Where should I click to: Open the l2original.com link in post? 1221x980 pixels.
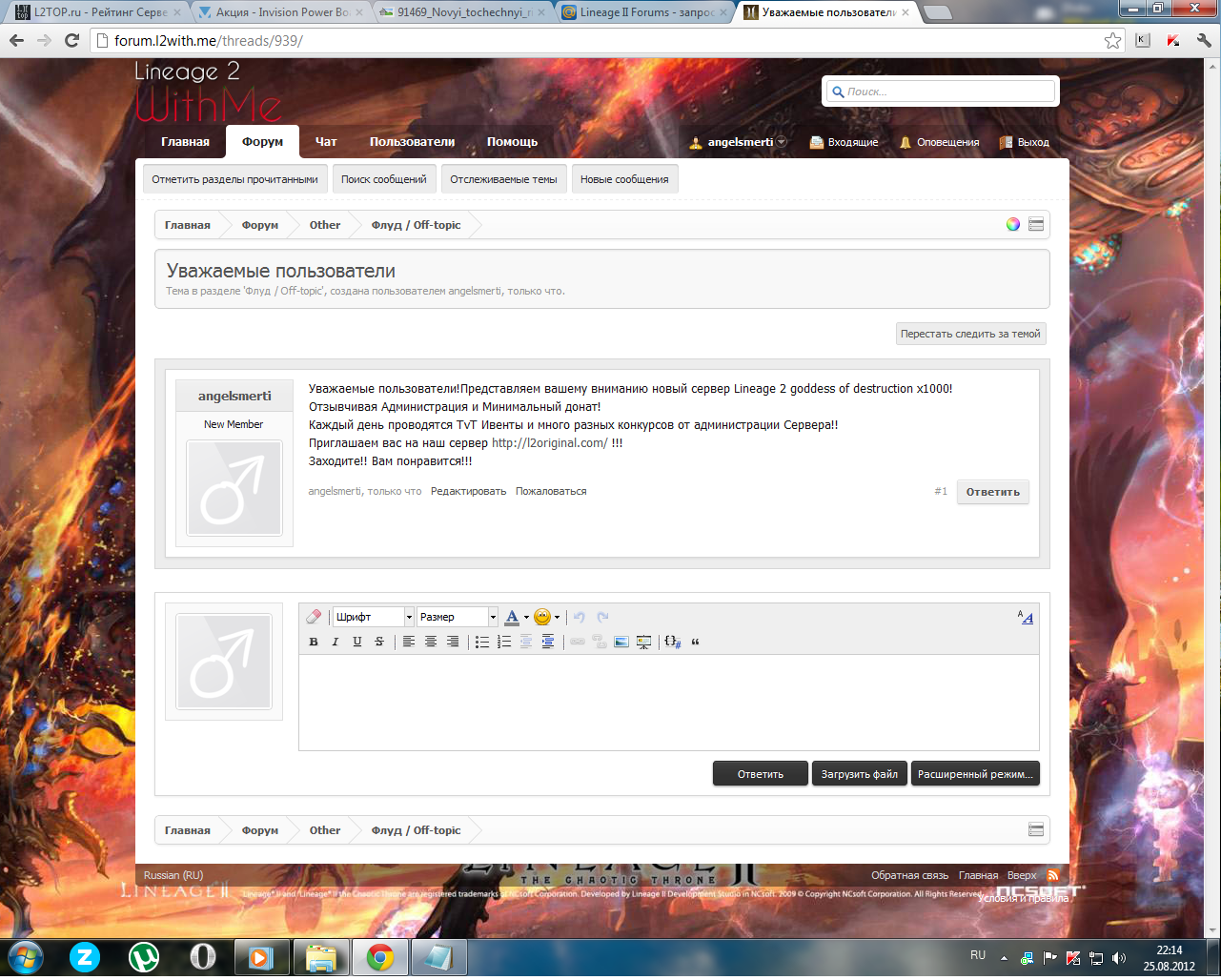point(549,443)
